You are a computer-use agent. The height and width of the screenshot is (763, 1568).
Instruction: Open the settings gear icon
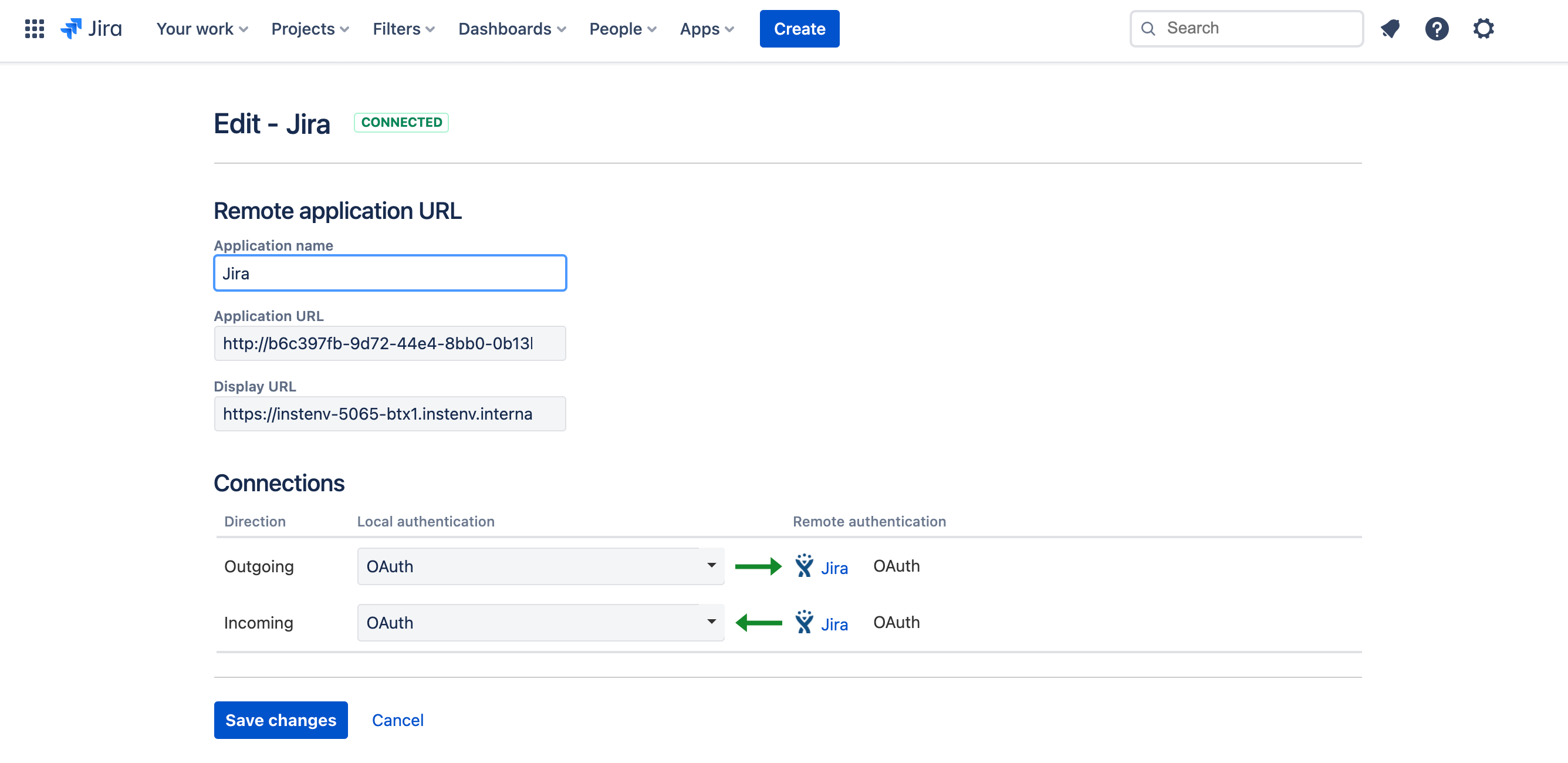pyautogui.click(x=1483, y=27)
